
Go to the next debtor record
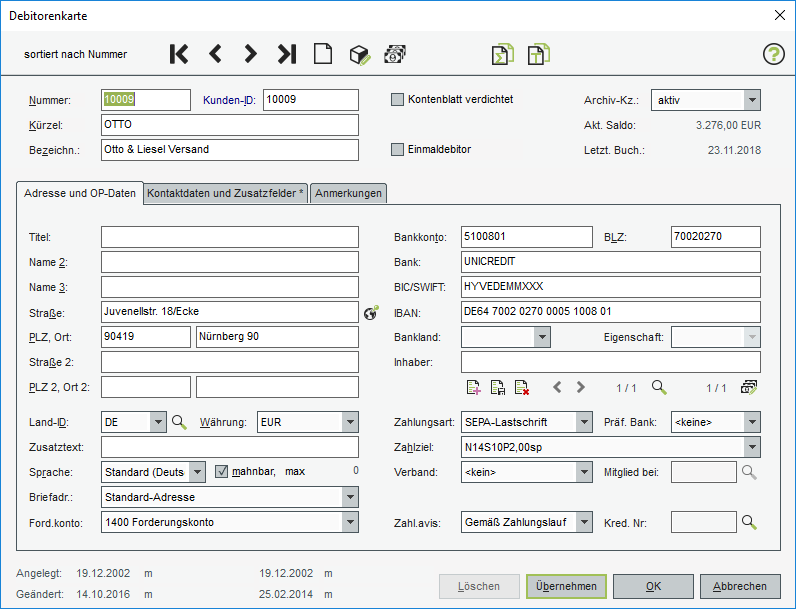250,54
